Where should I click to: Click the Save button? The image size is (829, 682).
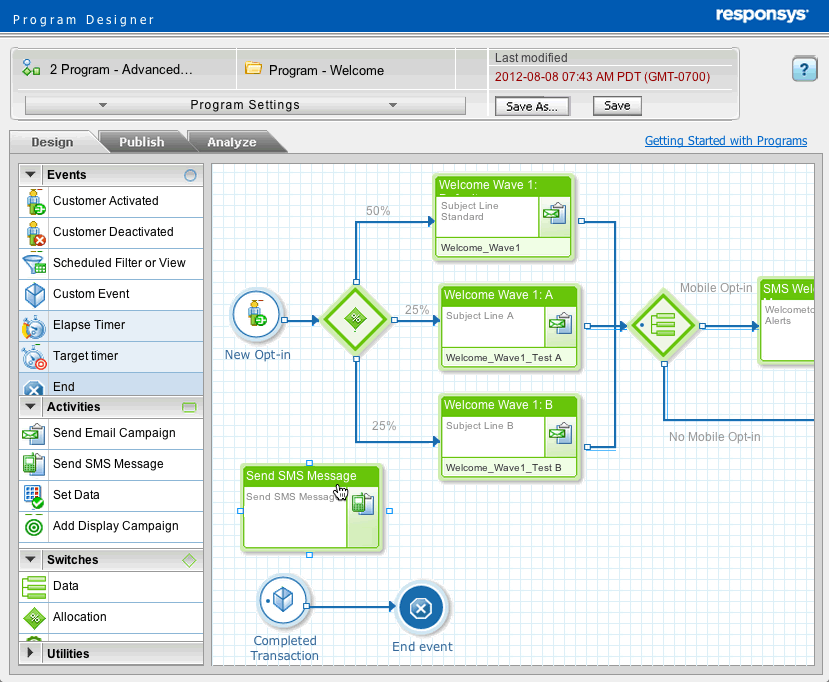point(617,106)
